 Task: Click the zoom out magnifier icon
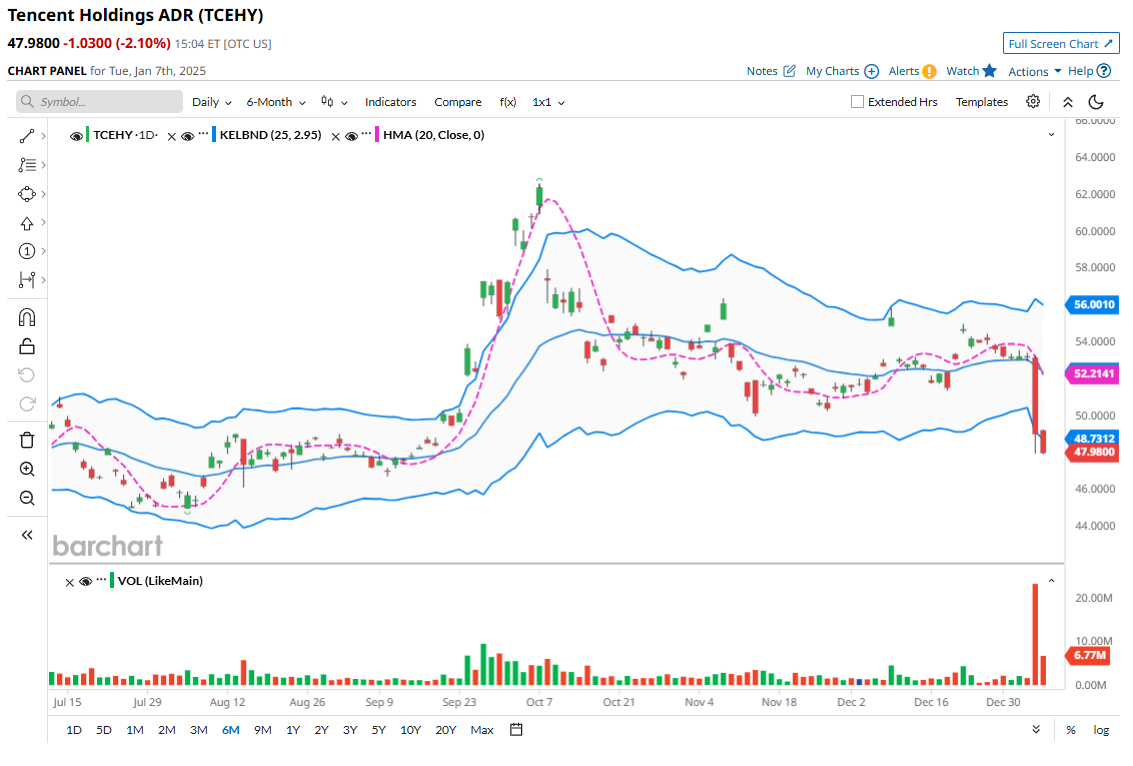[x=27, y=498]
